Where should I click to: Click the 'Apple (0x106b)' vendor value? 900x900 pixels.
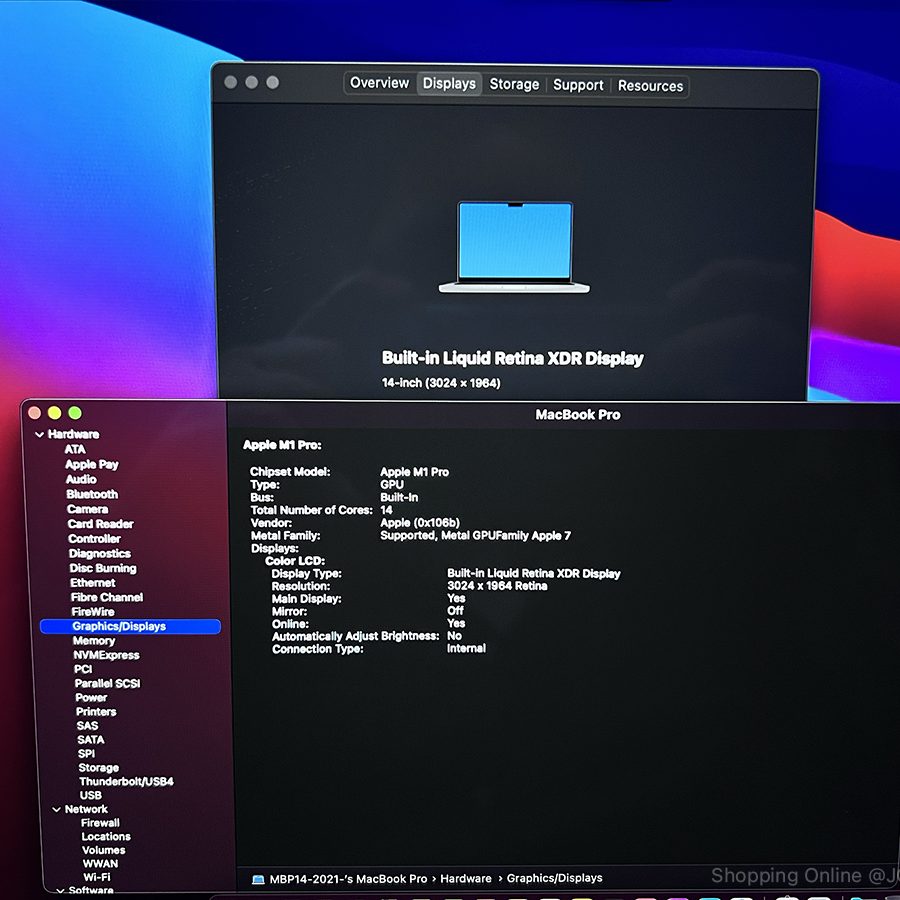point(420,523)
